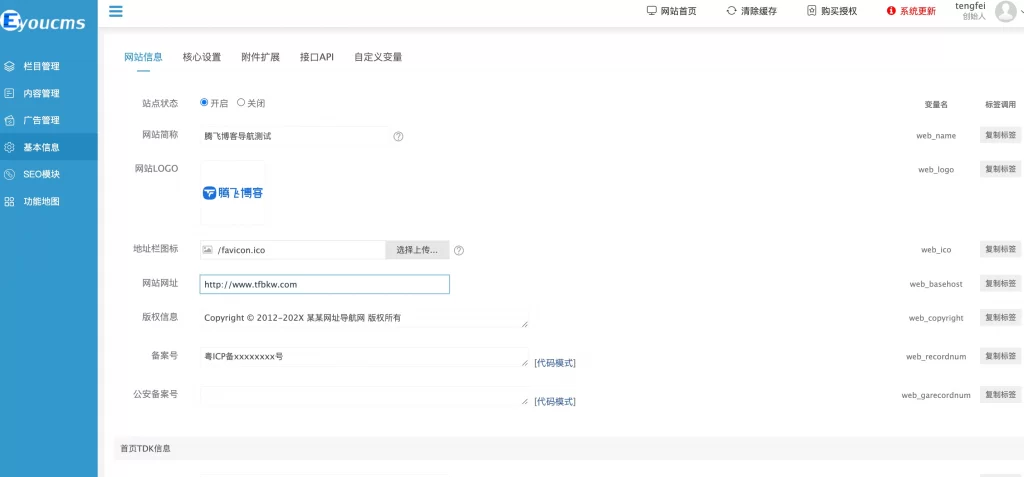Image resolution: width=1024 pixels, height=477 pixels.
Task: Click image icon in favicon path field
Action: pos(208,250)
